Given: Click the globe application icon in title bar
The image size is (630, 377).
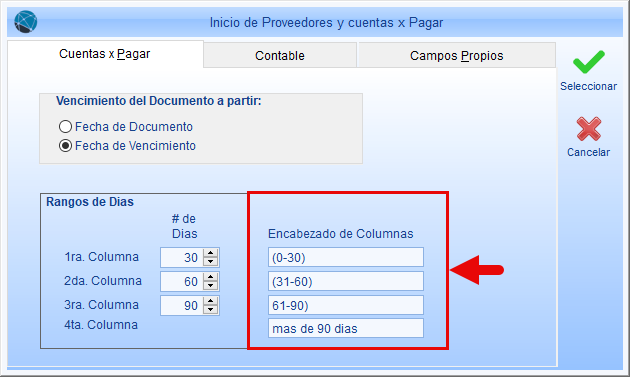Looking at the screenshot, I should [x=26, y=22].
